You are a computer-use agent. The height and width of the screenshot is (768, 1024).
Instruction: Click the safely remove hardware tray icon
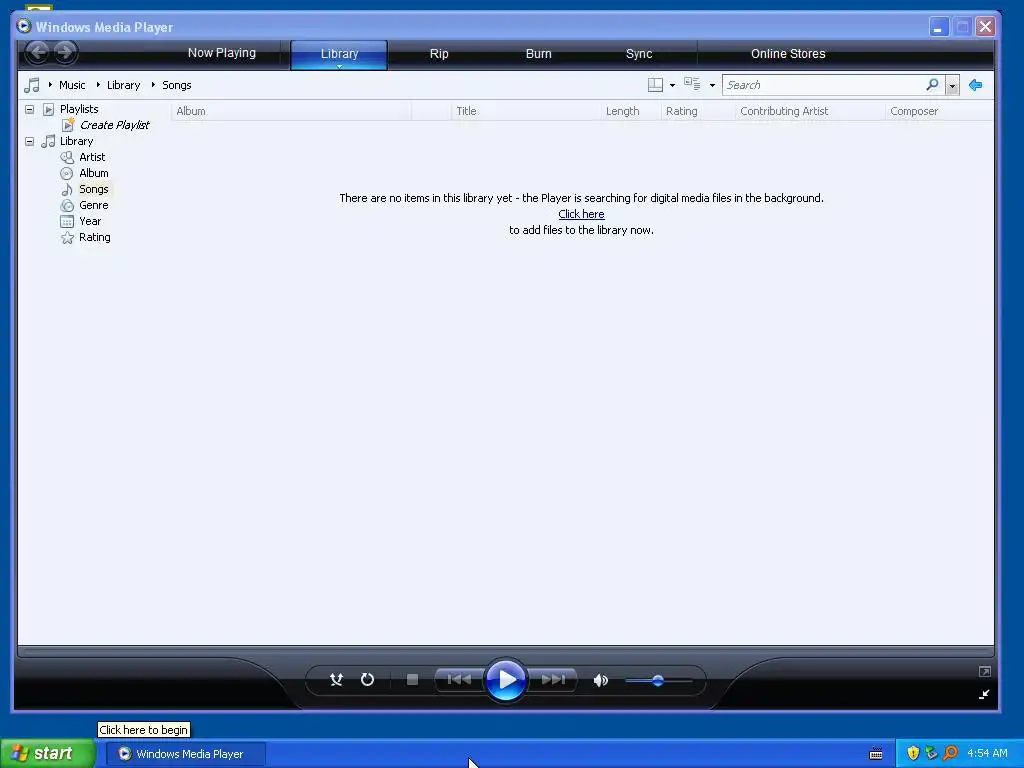click(931, 754)
